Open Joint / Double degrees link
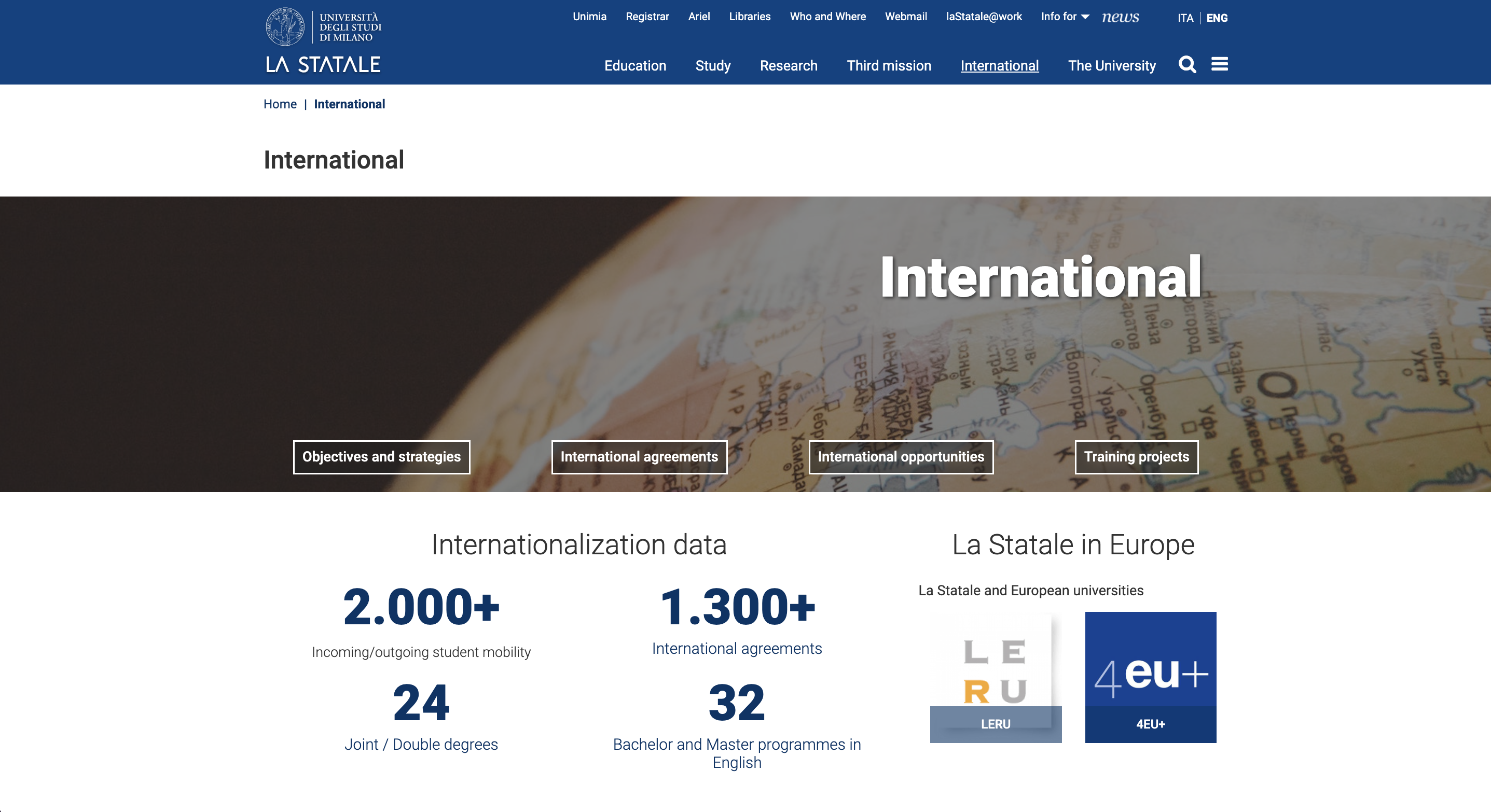Screen dimensions: 1491x812 click(x=421, y=745)
